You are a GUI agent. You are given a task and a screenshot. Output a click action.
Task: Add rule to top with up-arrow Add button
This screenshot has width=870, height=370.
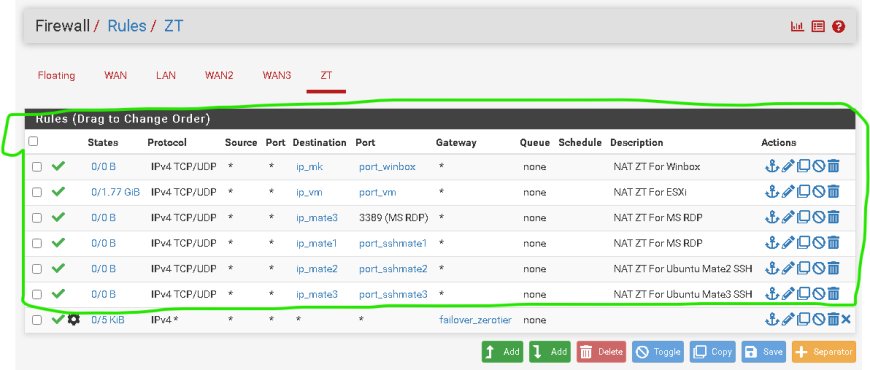(502, 352)
